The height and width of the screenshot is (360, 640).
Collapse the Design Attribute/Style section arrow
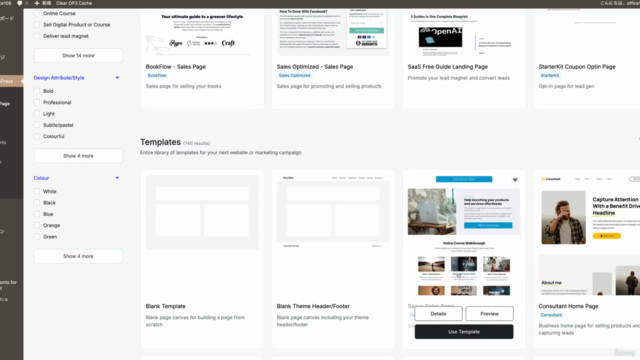[117, 78]
